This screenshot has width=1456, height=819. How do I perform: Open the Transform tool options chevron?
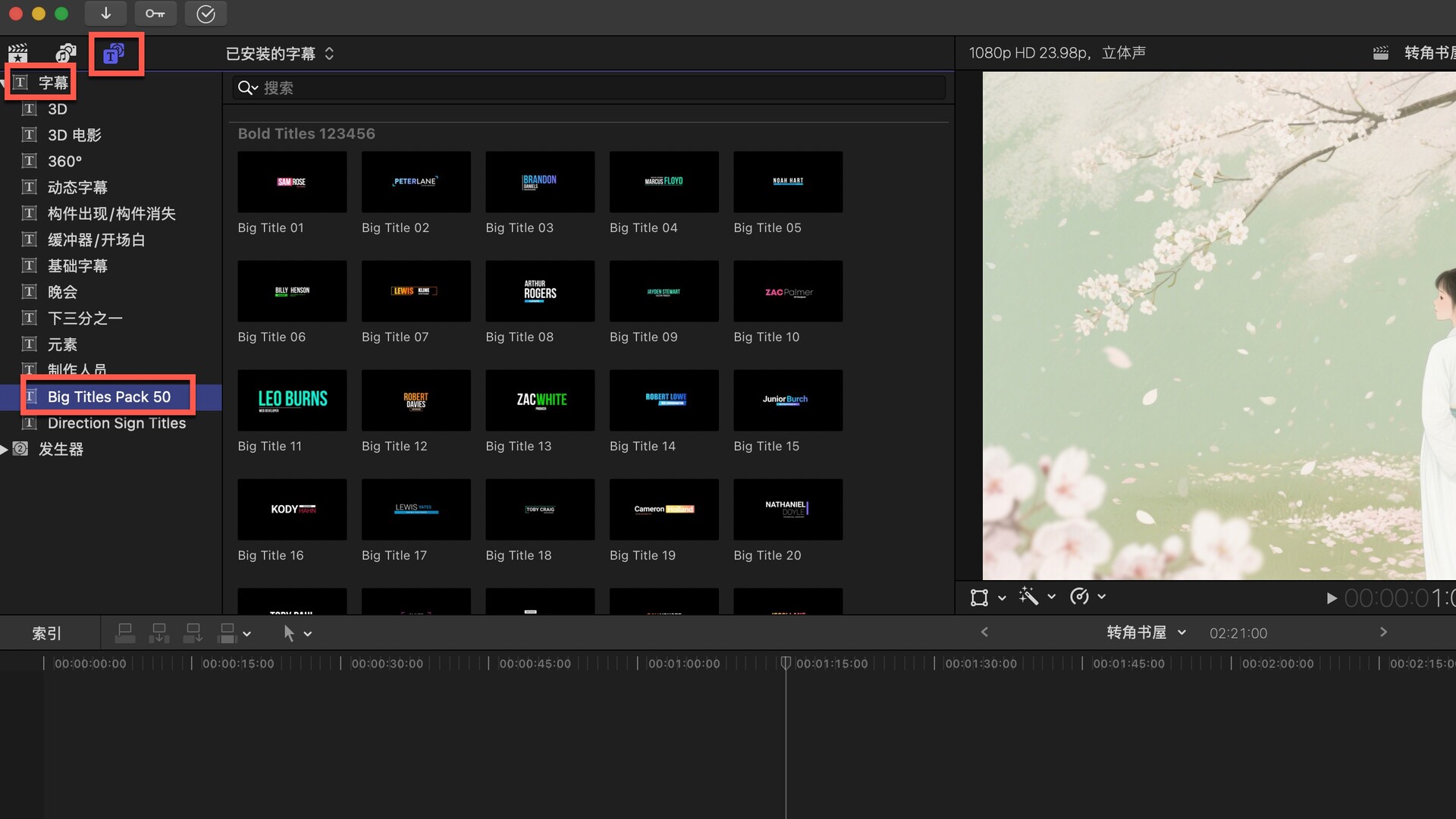(x=1002, y=598)
